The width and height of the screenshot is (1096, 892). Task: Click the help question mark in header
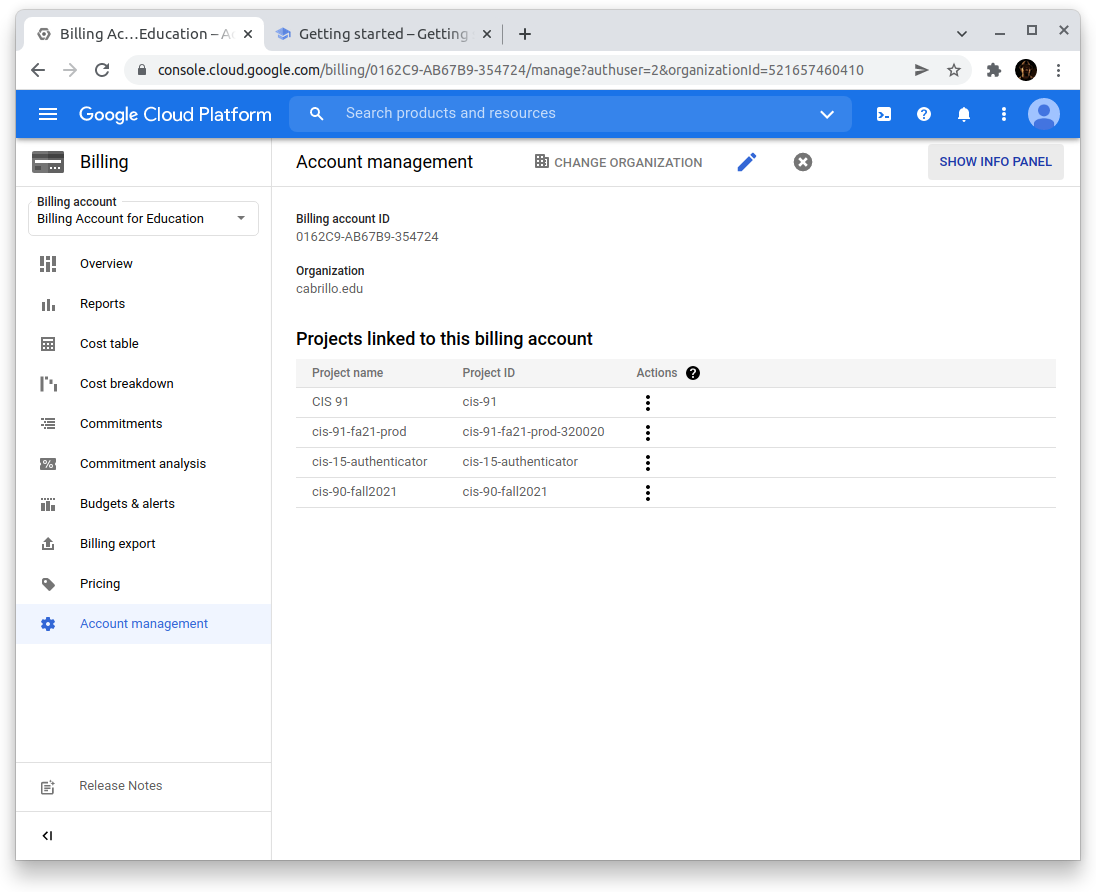pyautogui.click(x=924, y=114)
